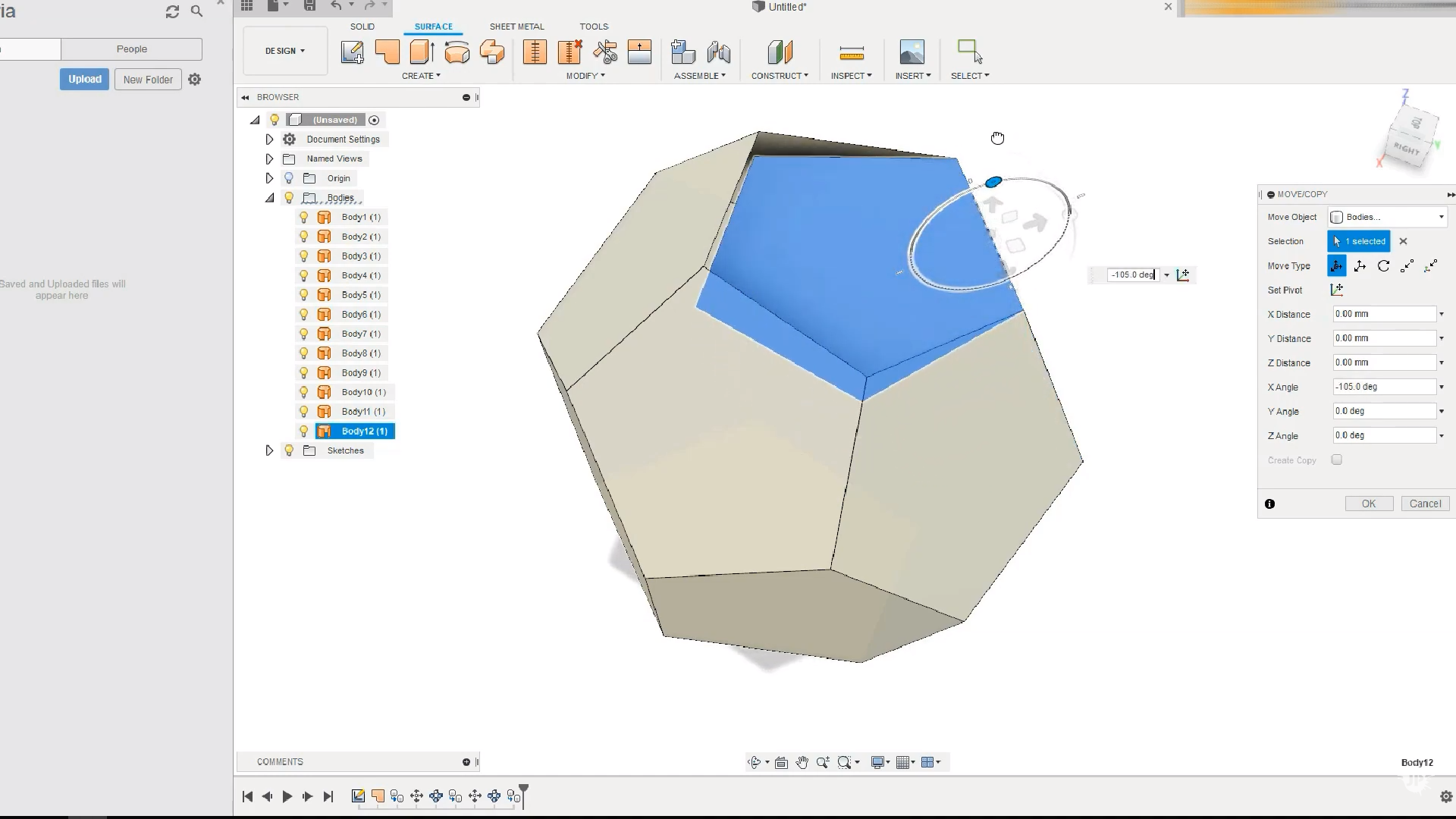Screen dimensions: 1456x819
Task: Expand the Sketches folder in browser
Action: point(269,450)
